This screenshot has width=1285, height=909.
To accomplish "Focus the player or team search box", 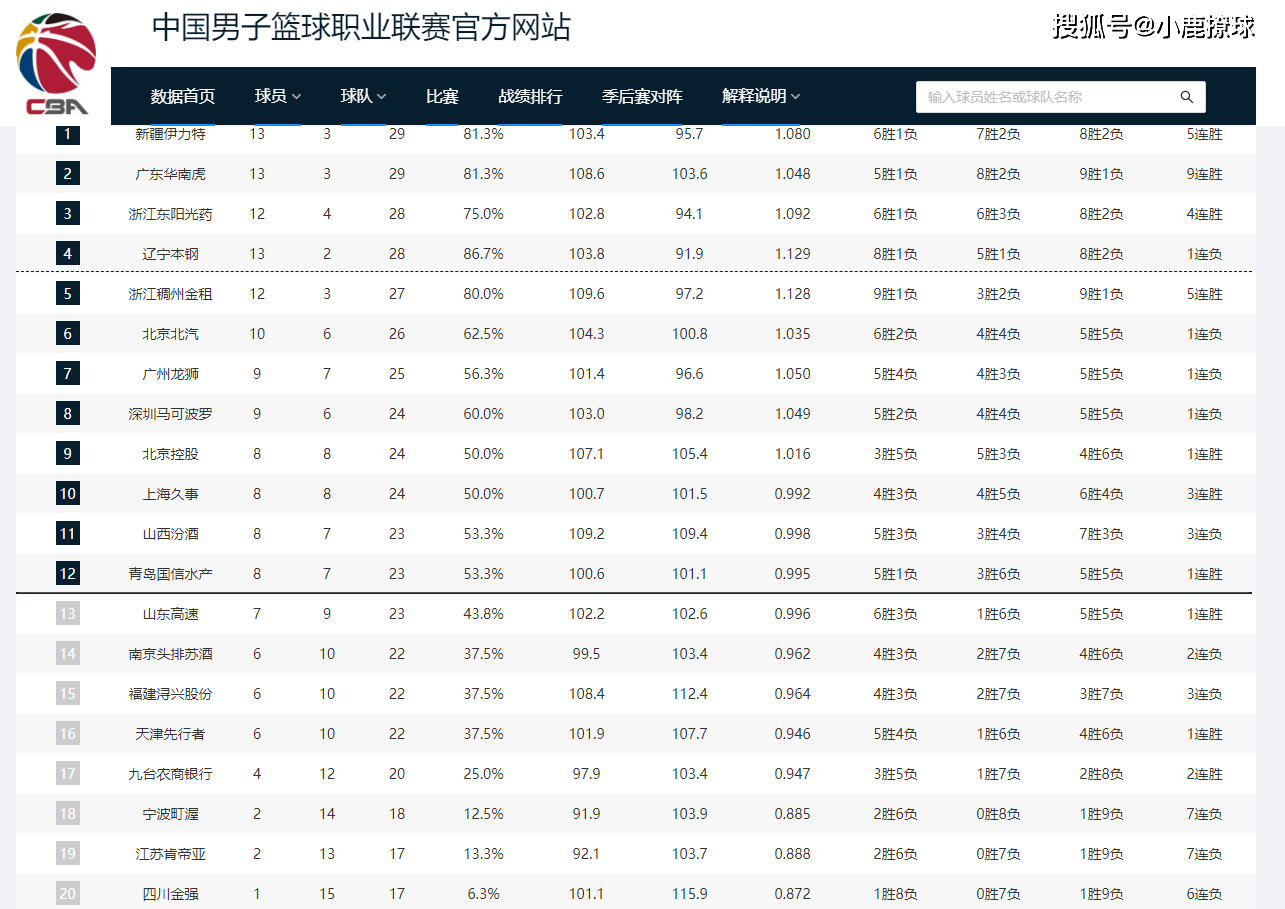I will point(1061,97).
